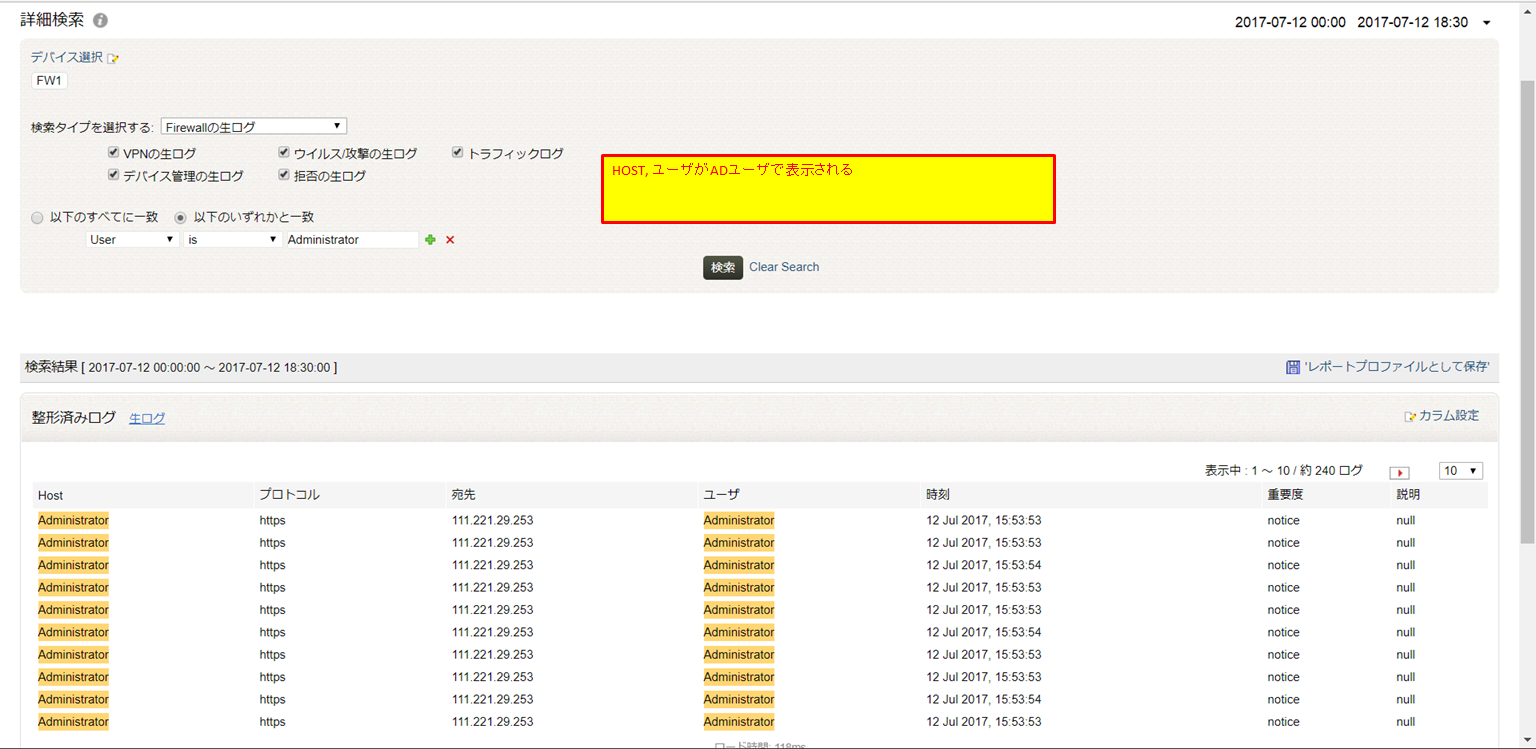This screenshot has width=1536, height=749.
Task: Uncheck the VPNの生ログ checkbox
Action: 114,154
